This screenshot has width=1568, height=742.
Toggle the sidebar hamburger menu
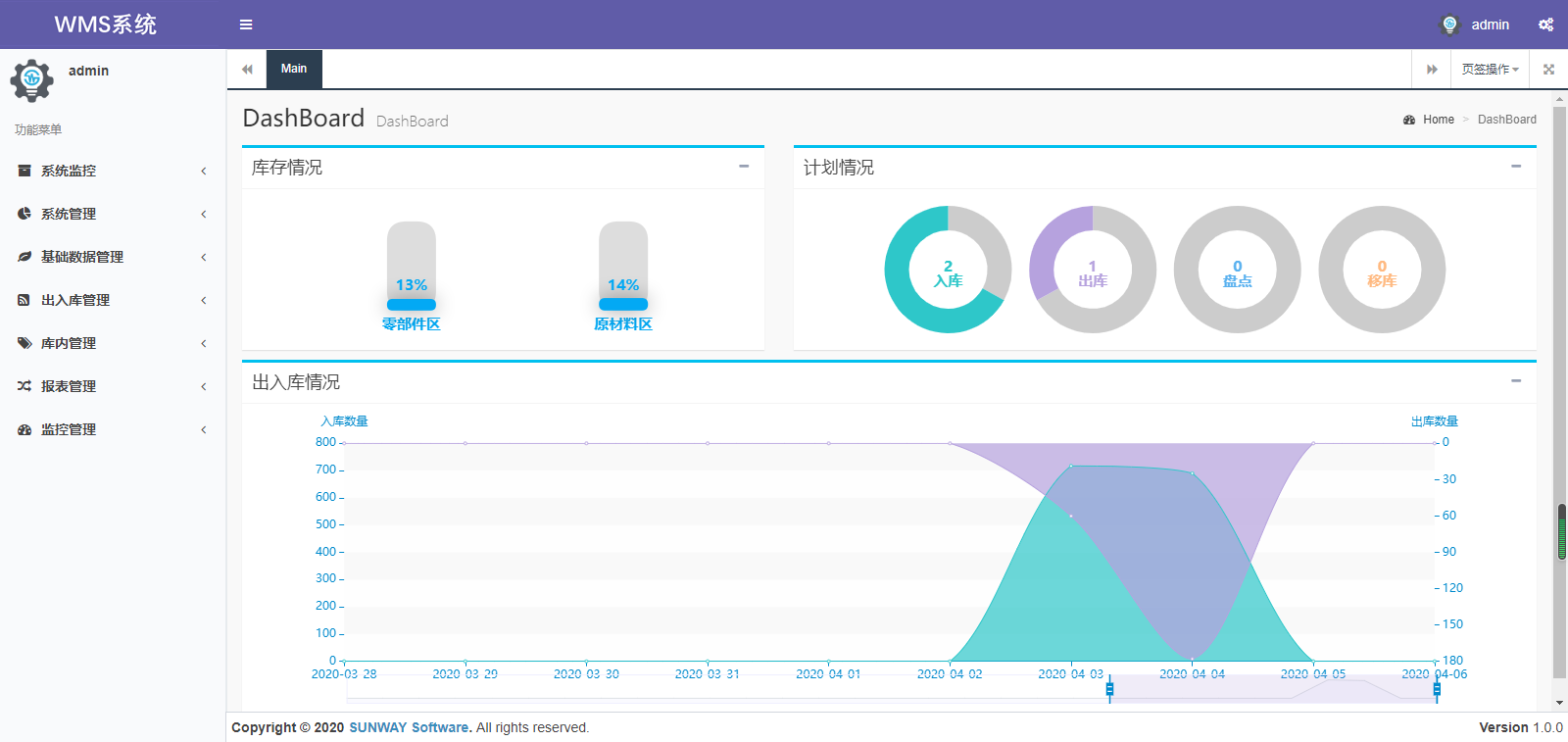pyautogui.click(x=246, y=25)
